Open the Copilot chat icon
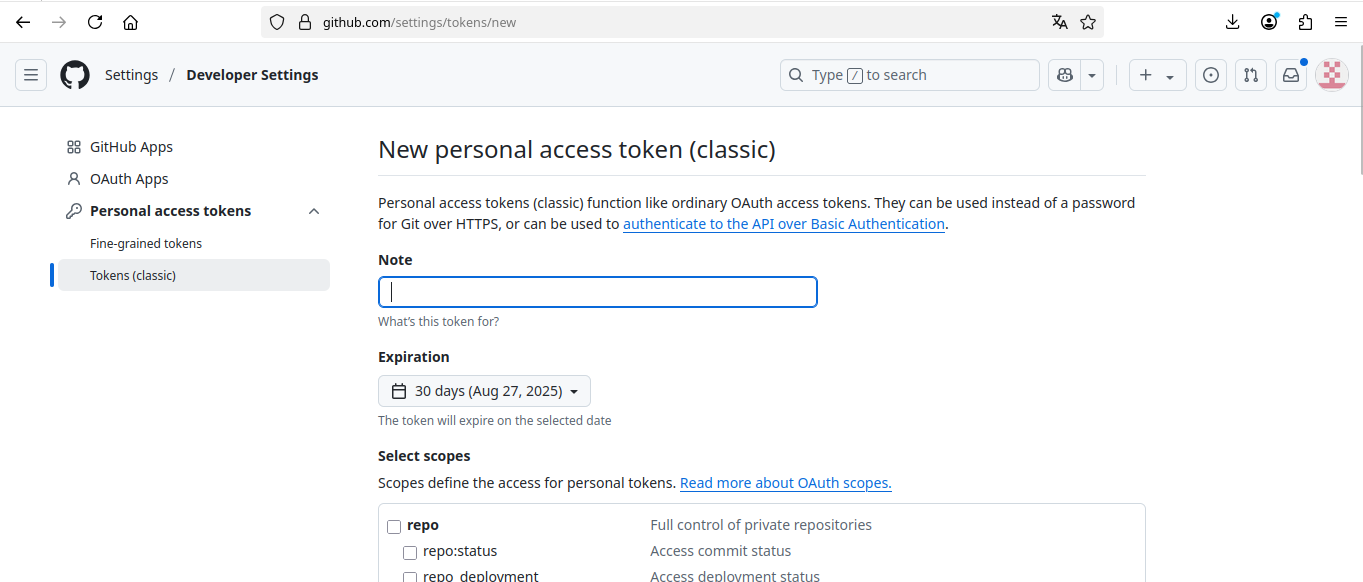 click(x=1065, y=75)
